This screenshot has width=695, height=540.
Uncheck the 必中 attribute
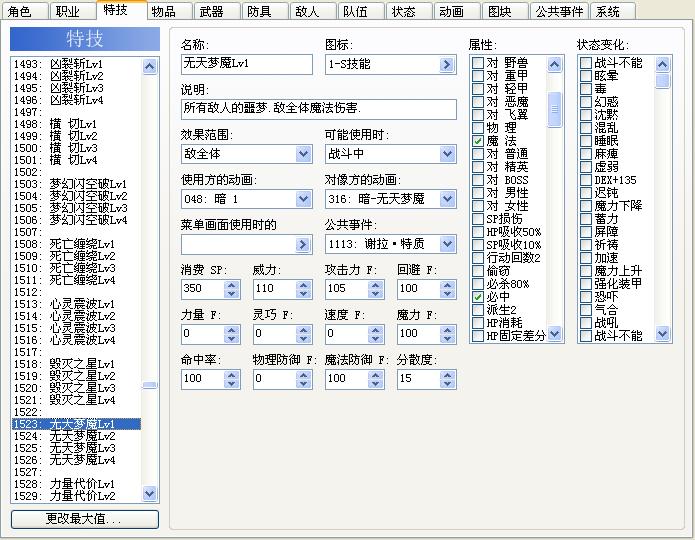point(478,297)
